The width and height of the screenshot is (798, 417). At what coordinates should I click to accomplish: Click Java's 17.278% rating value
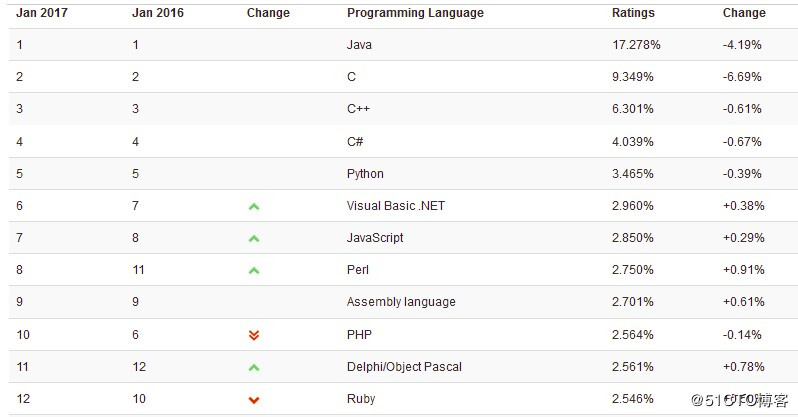pos(636,45)
